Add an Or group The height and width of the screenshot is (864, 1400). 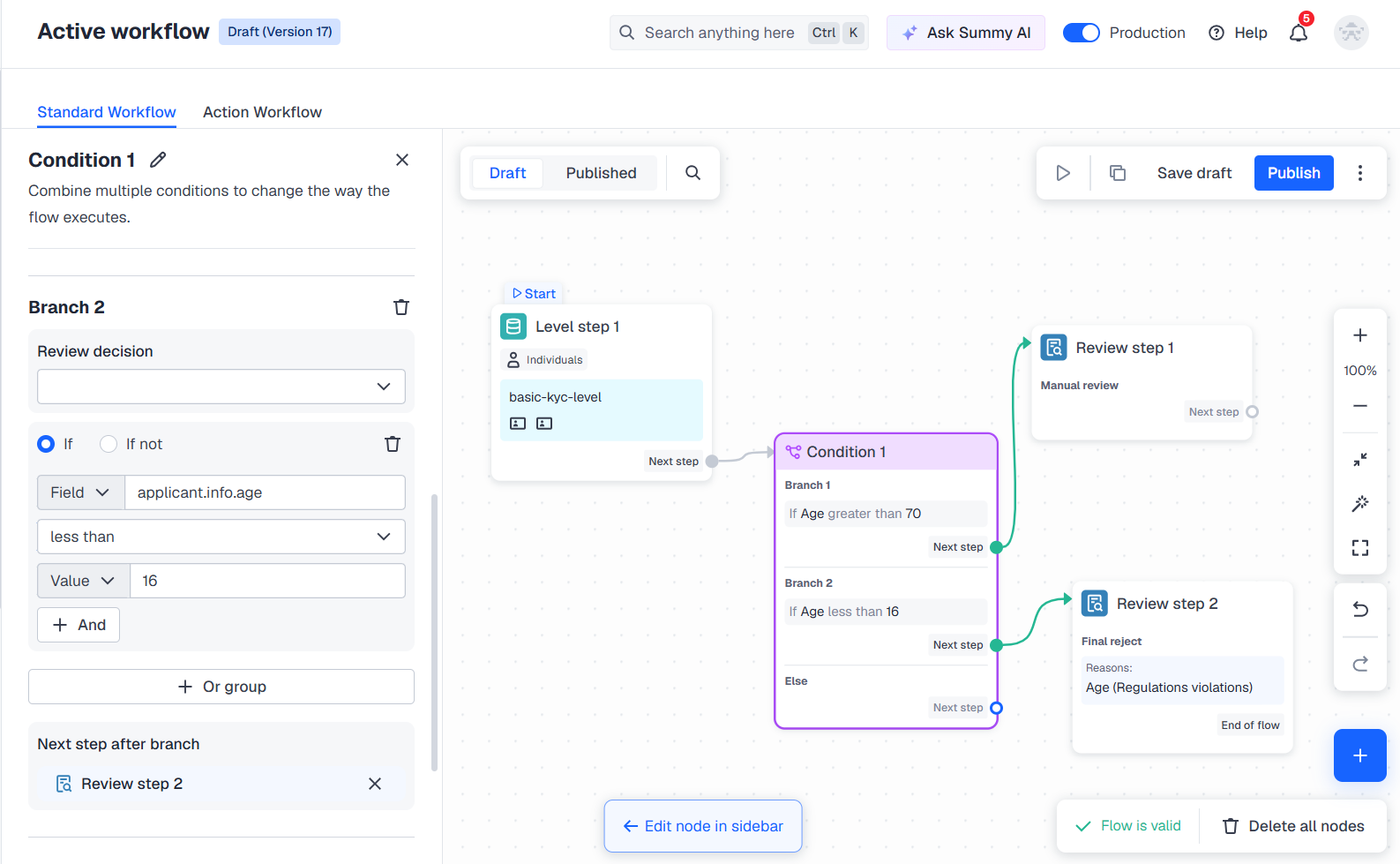pyautogui.click(x=221, y=687)
